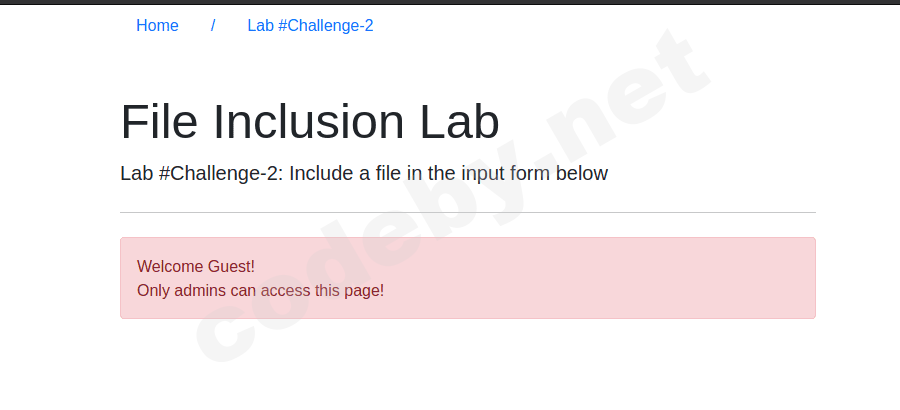Click the dark bar at top of page
The height and width of the screenshot is (410, 900).
coord(450,2)
